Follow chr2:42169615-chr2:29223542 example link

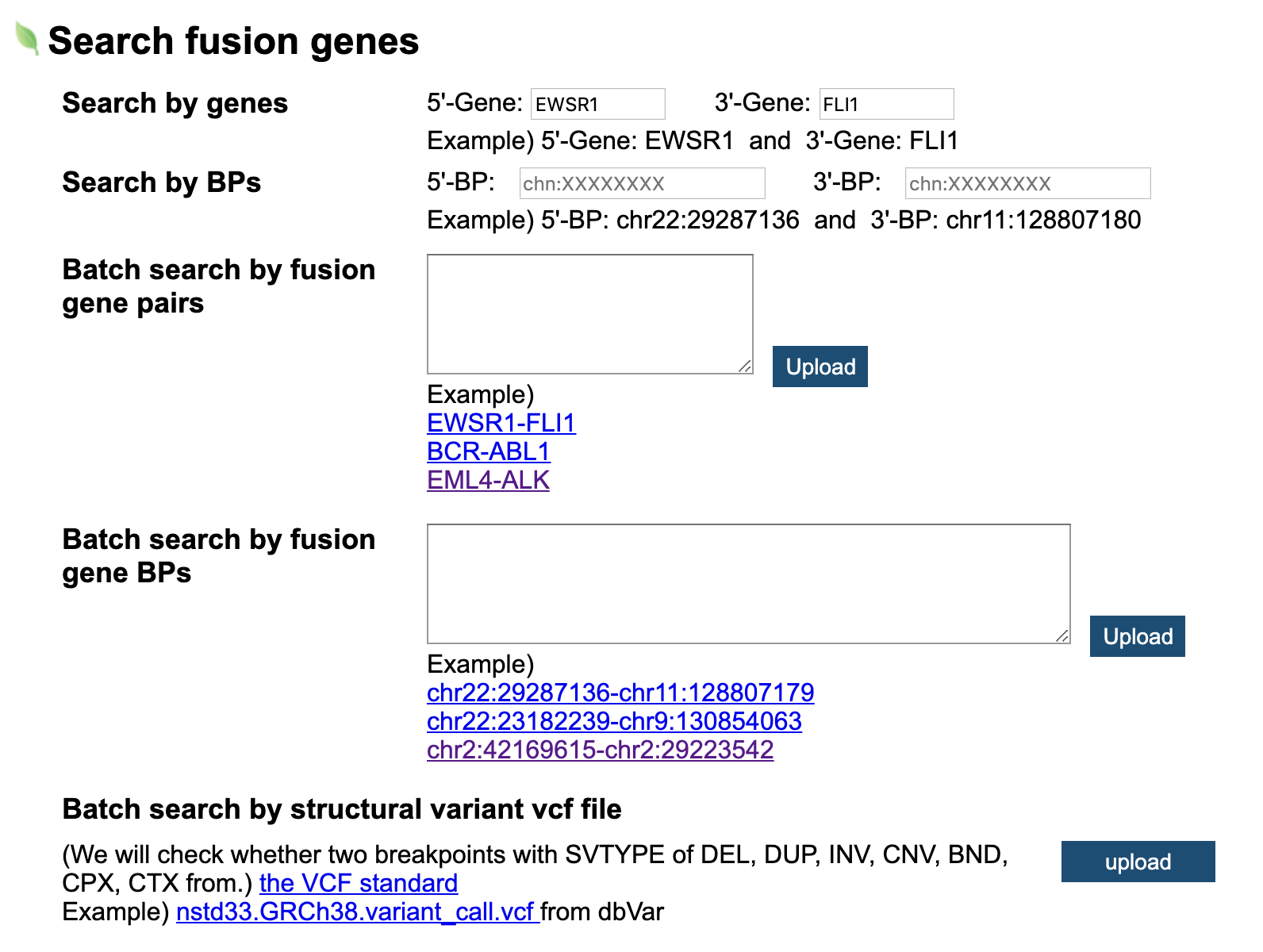600,750
